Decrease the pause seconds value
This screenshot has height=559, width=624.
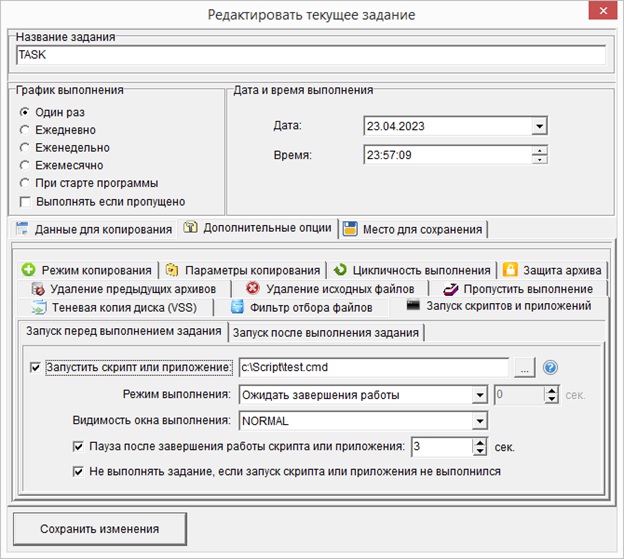click(x=480, y=451)
